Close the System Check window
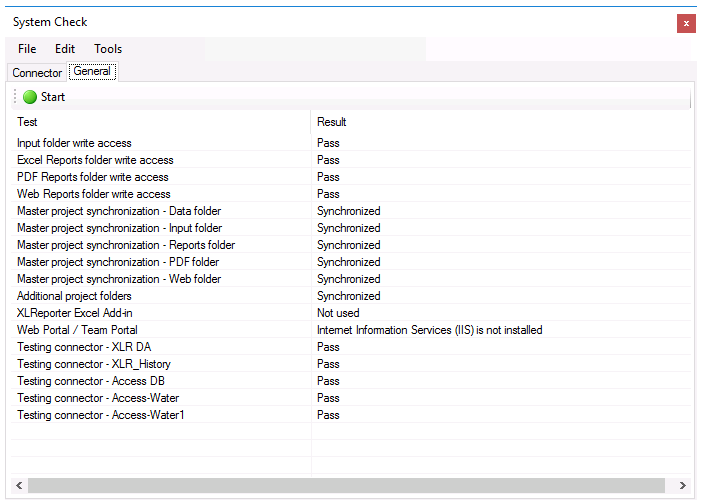 (686, 23)
